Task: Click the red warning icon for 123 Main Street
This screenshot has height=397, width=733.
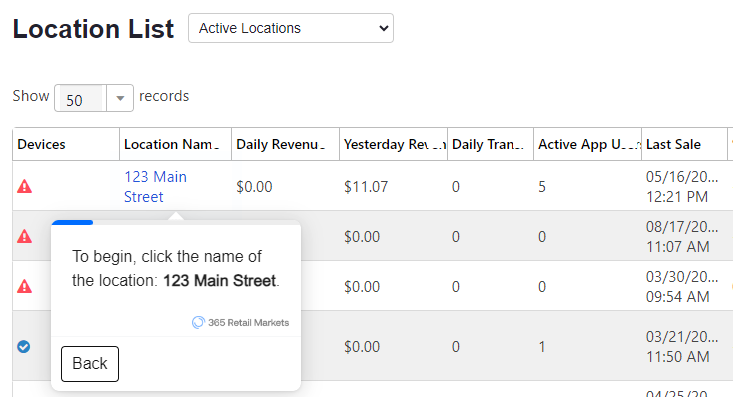Action: (x=24, y=187)
